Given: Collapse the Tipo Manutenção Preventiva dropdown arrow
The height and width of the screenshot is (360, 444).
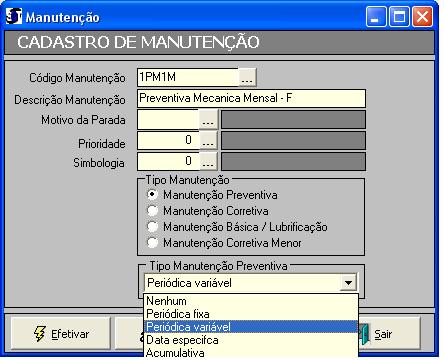Looking at the screenshot, I should [348, 283].
